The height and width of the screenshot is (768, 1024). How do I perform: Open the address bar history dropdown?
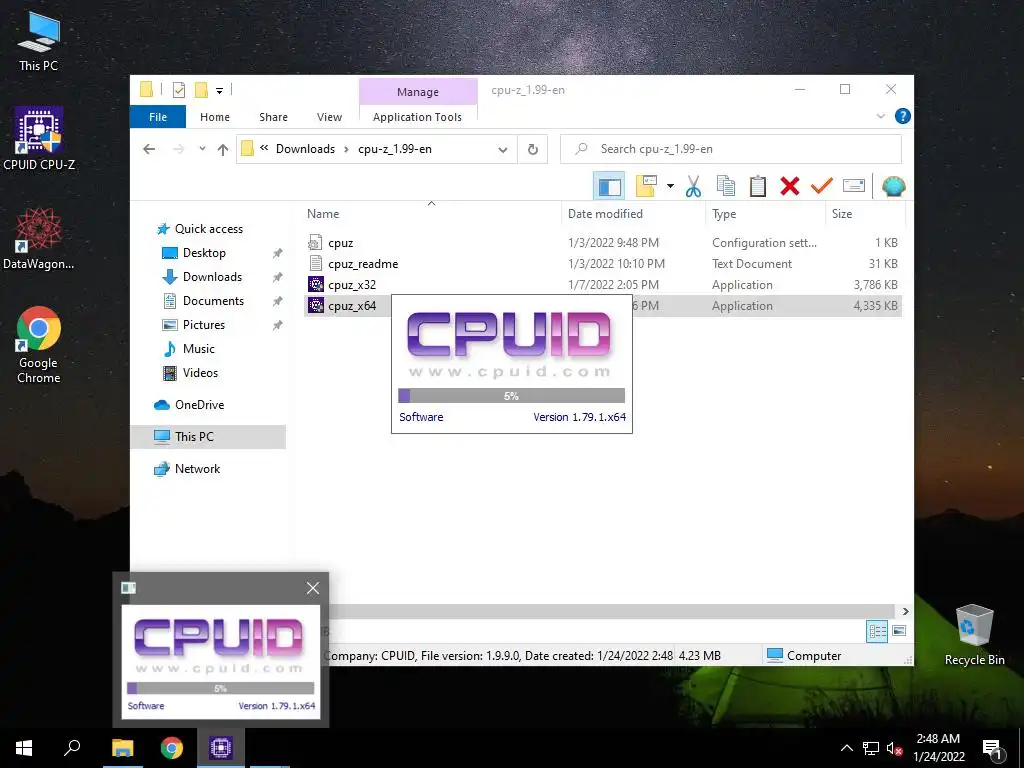pyautogui.click(x=503, y=150)
